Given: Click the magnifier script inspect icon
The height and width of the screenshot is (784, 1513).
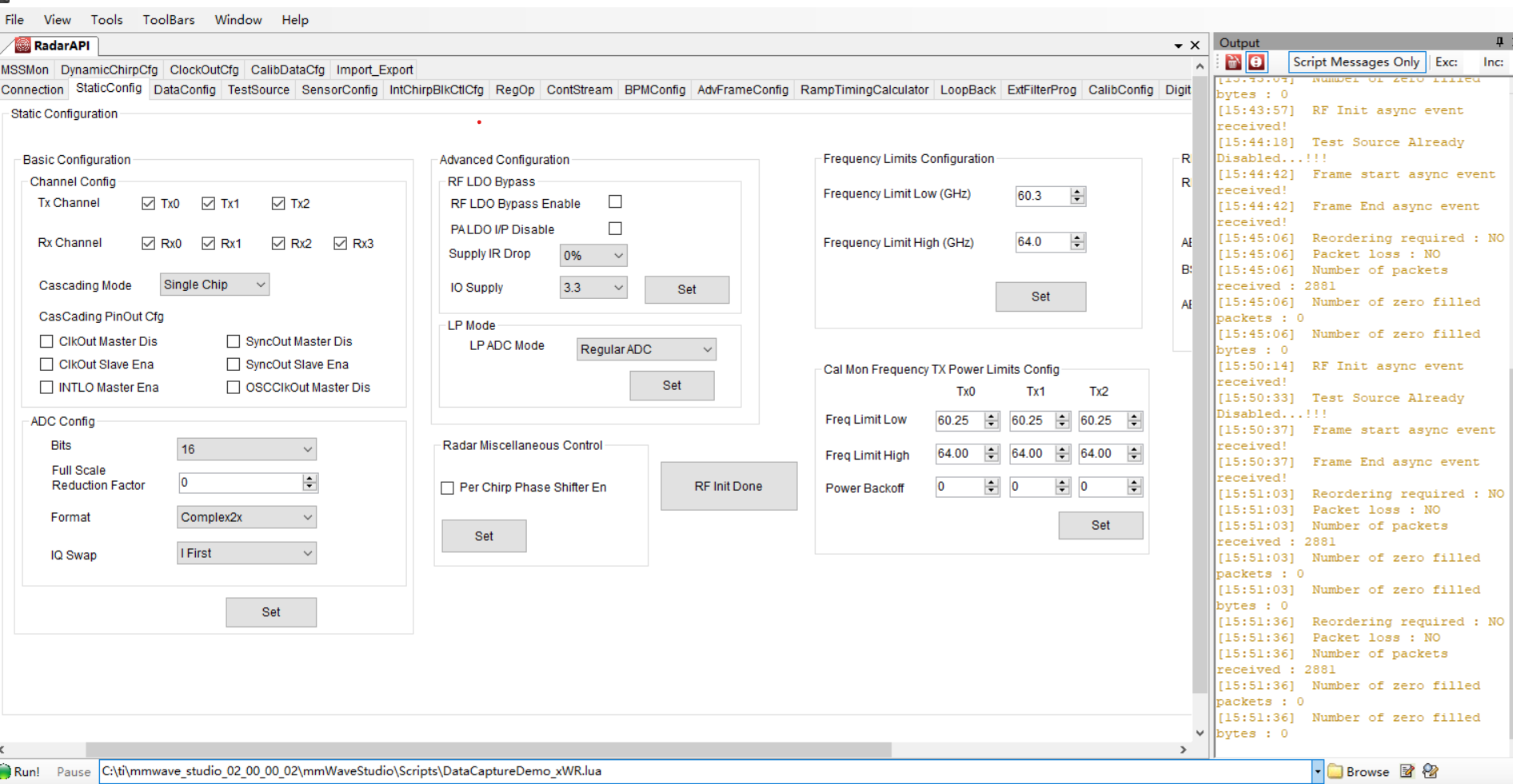Looking at the screenshot, I should pos(1431,771).
